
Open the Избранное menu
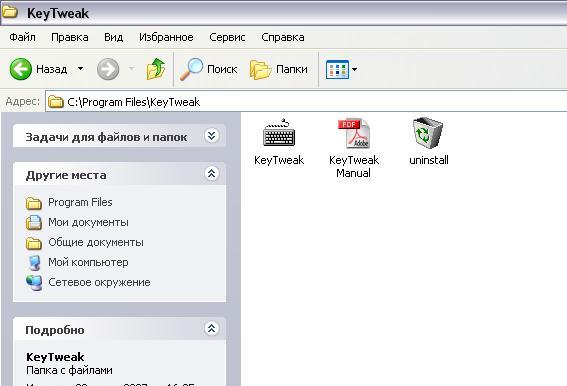(x=166, y=37)
